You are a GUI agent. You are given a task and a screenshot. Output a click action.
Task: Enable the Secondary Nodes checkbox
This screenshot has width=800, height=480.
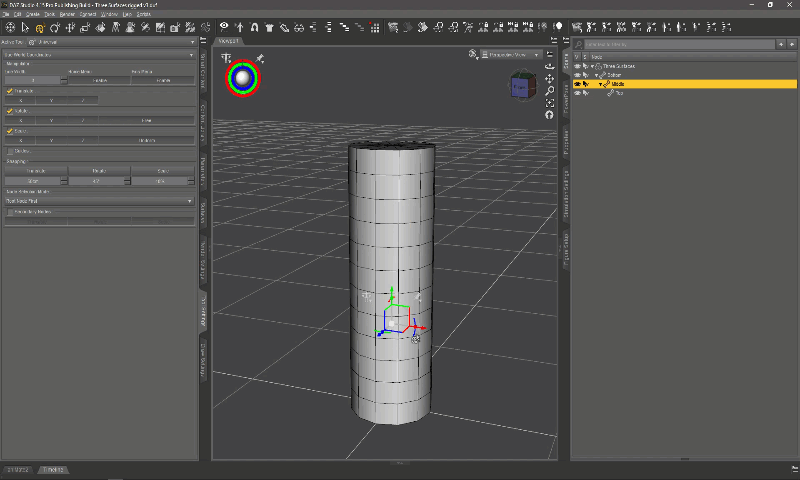10,212
